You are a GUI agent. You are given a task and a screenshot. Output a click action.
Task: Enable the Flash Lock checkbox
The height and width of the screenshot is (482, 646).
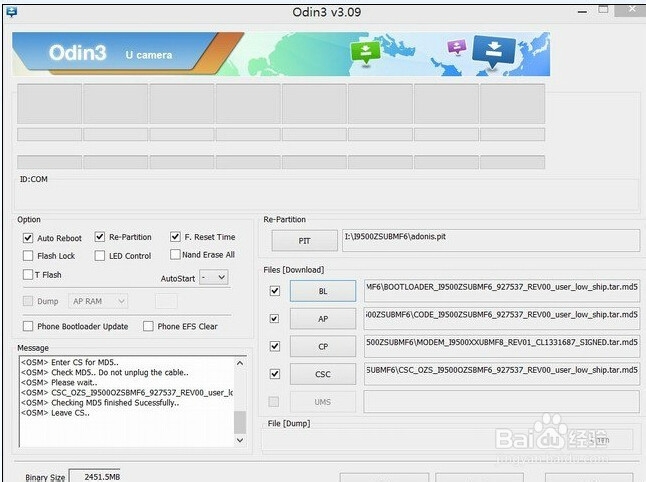pyautogui.click(x=28, y=256)
